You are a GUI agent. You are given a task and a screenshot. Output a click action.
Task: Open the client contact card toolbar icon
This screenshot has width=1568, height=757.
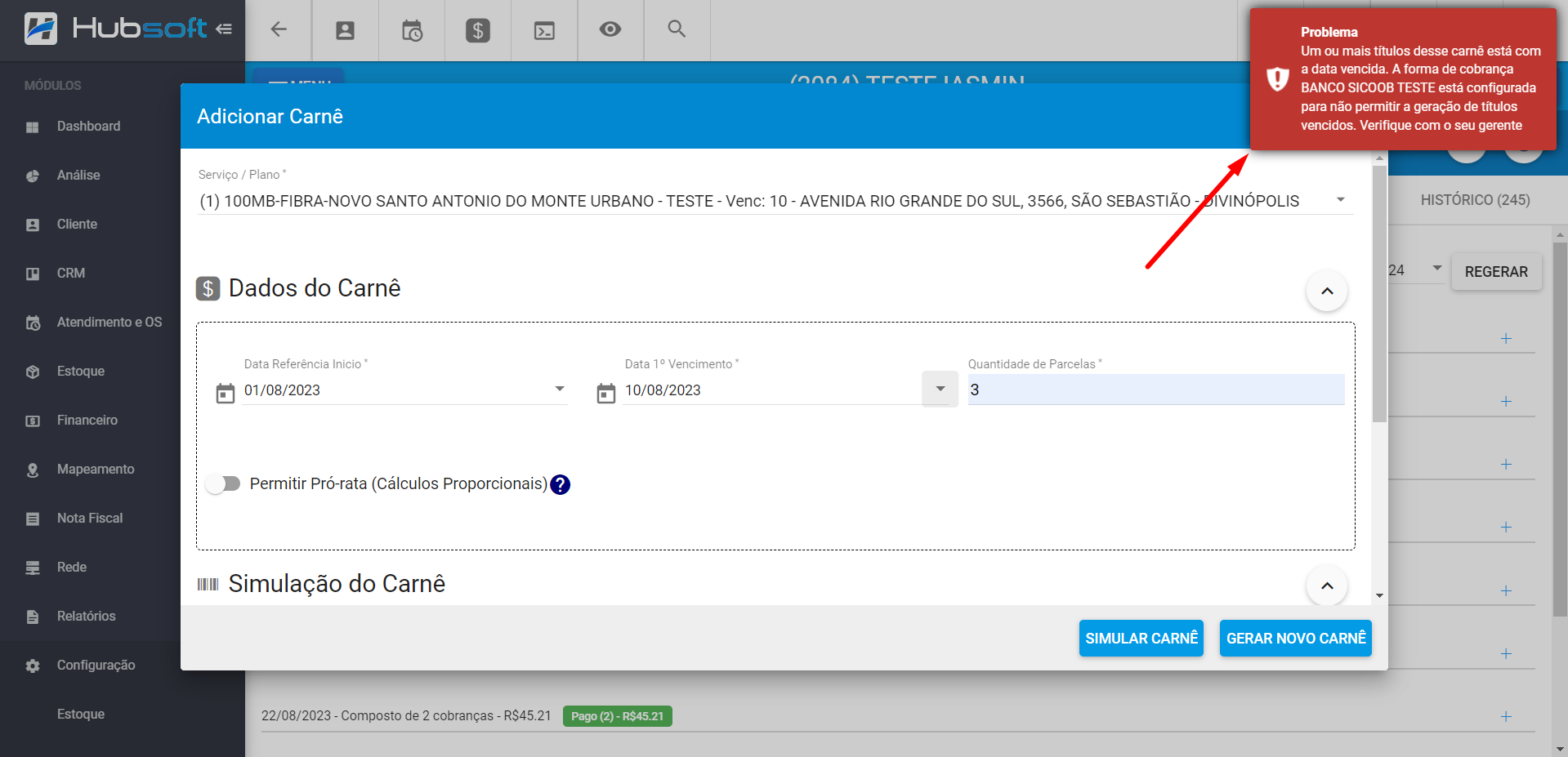click(x=345, y=30)
